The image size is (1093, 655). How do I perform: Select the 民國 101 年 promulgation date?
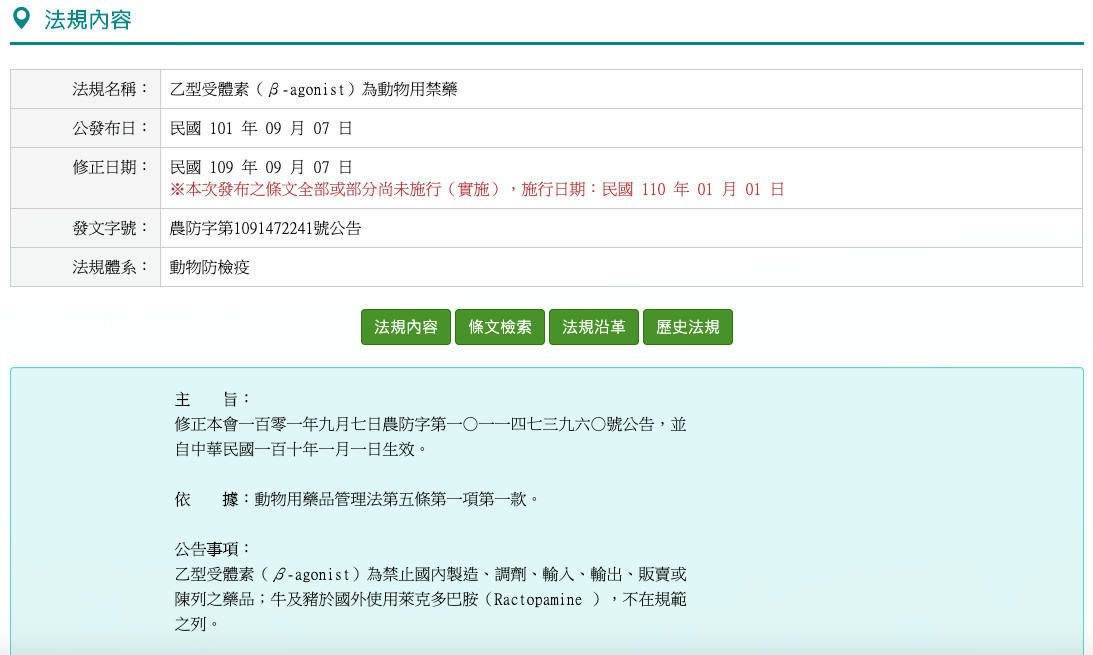click(260, 128)
